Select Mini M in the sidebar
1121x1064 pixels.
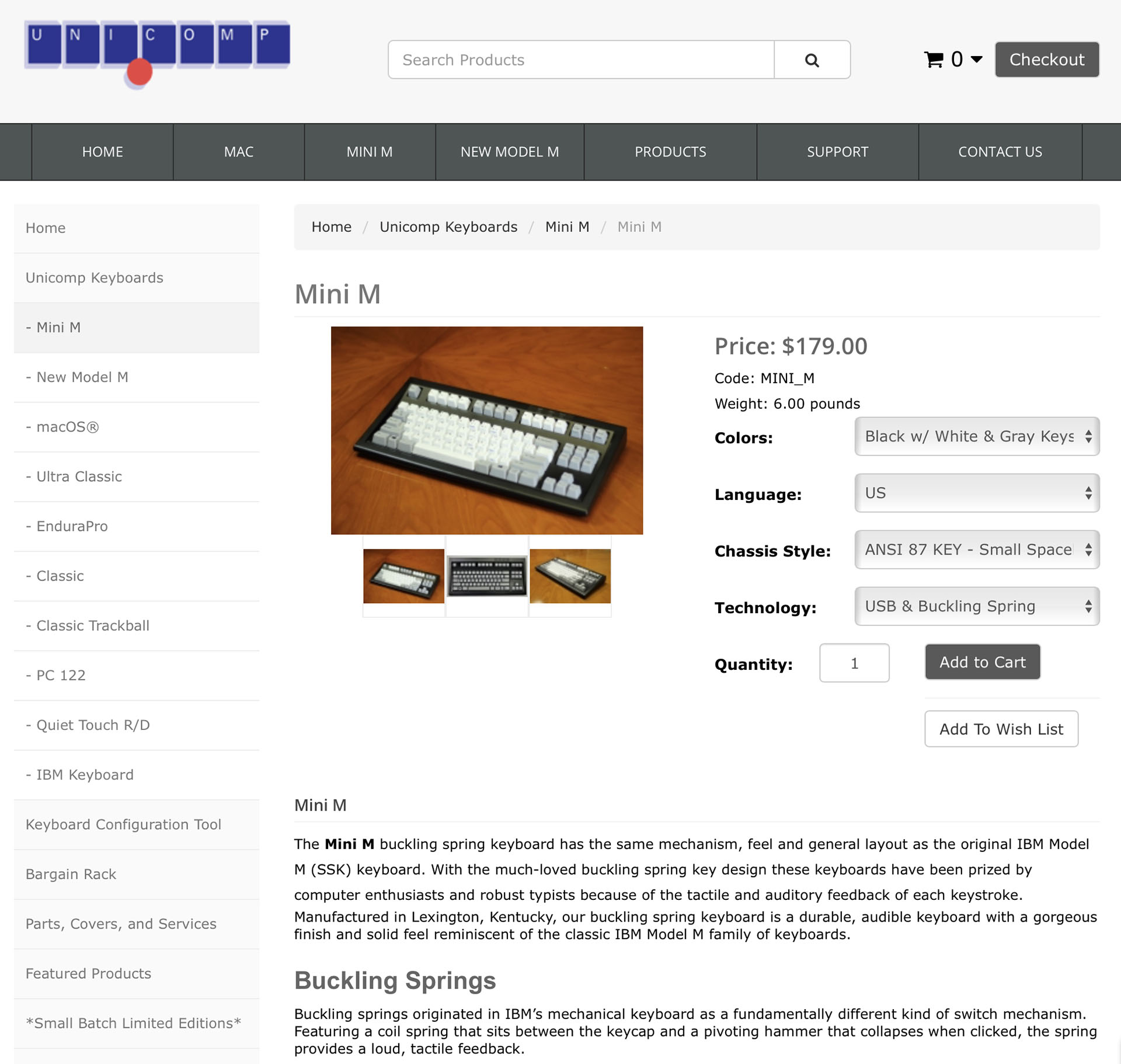click(x=137, y=328)
